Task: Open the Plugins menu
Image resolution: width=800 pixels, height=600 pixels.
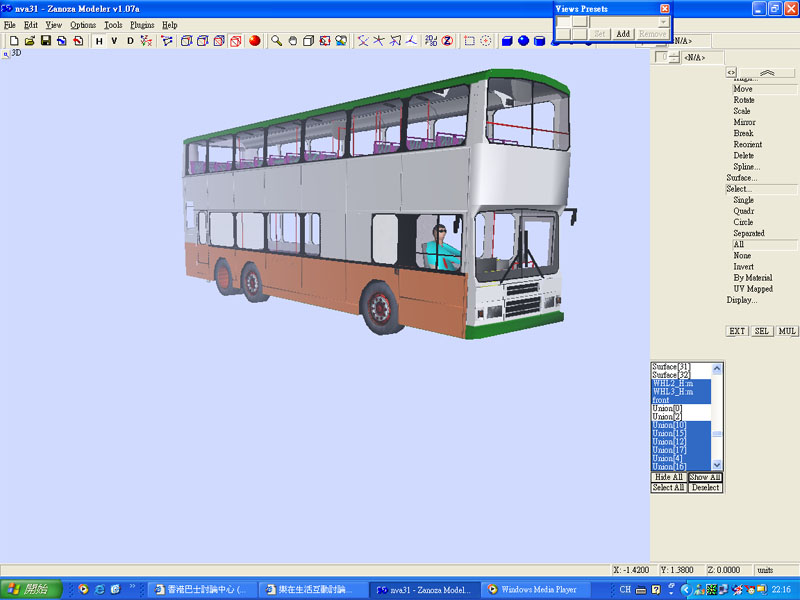Action: tap(142, 25)
